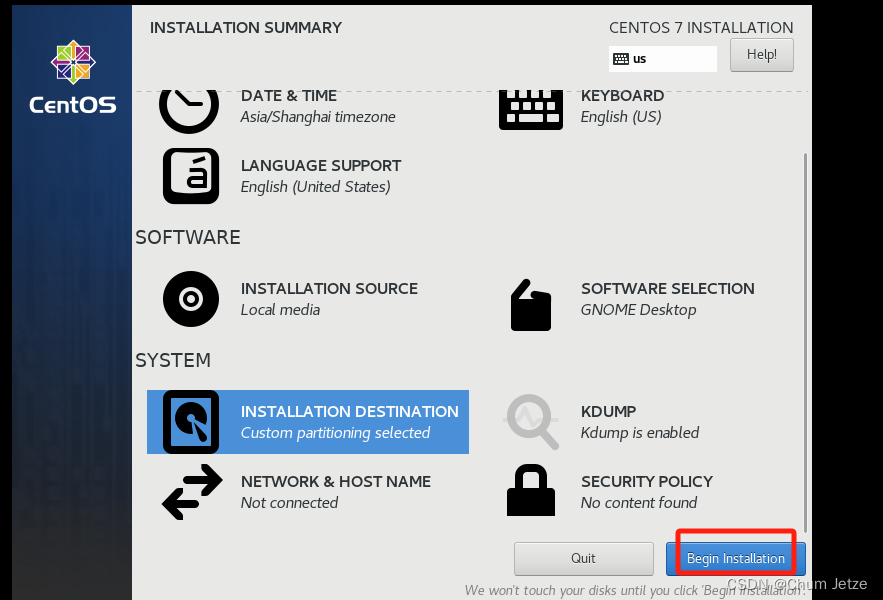
Task: Click the Security Policy padlock icon
Action: pos(530,490)
